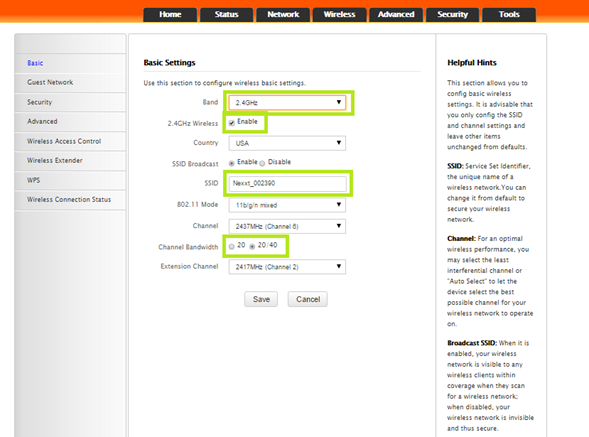589x437 pixels.
Task: Open the Band dropdown showing 2.4GHz
Action: click(x=287, y=103)
